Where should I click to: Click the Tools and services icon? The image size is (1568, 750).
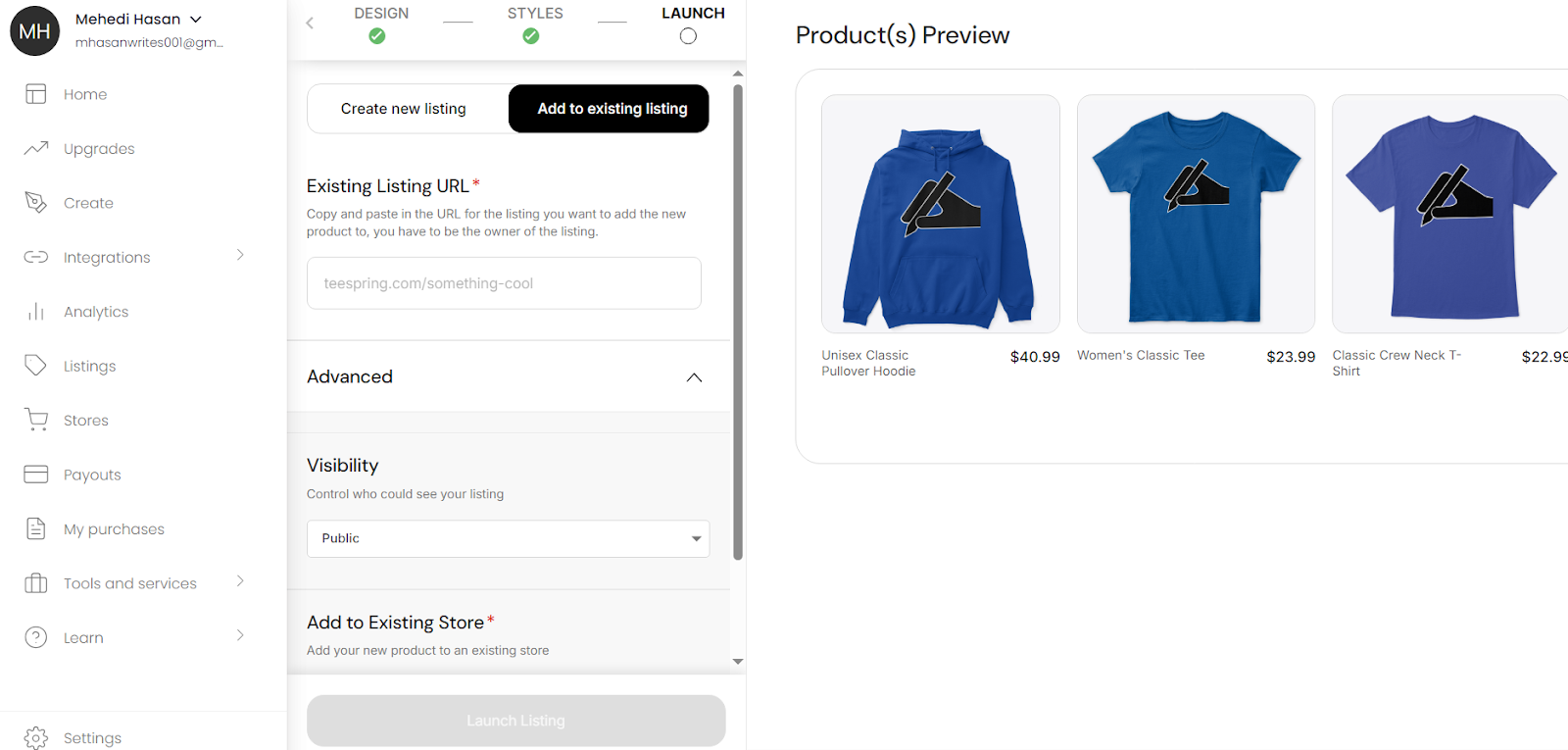[x=36, y=583]
